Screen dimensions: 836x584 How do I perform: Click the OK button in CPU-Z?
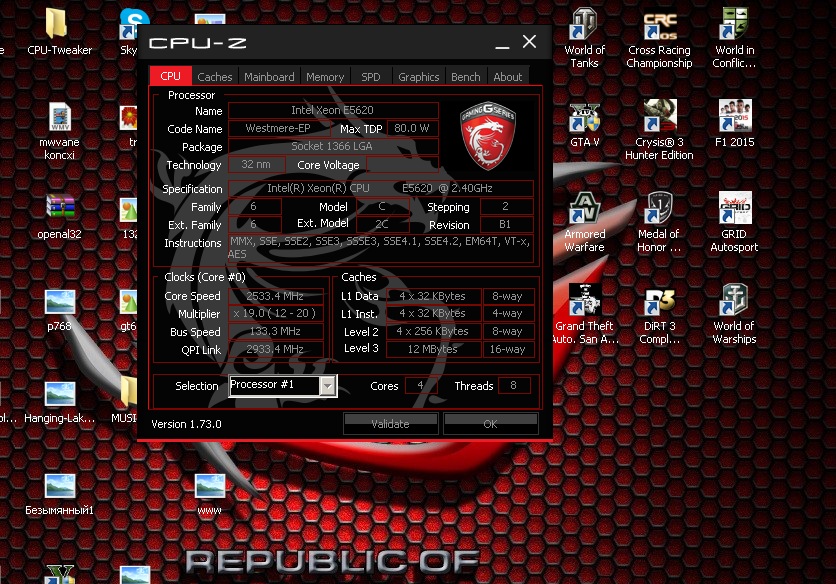pos(490,424)
